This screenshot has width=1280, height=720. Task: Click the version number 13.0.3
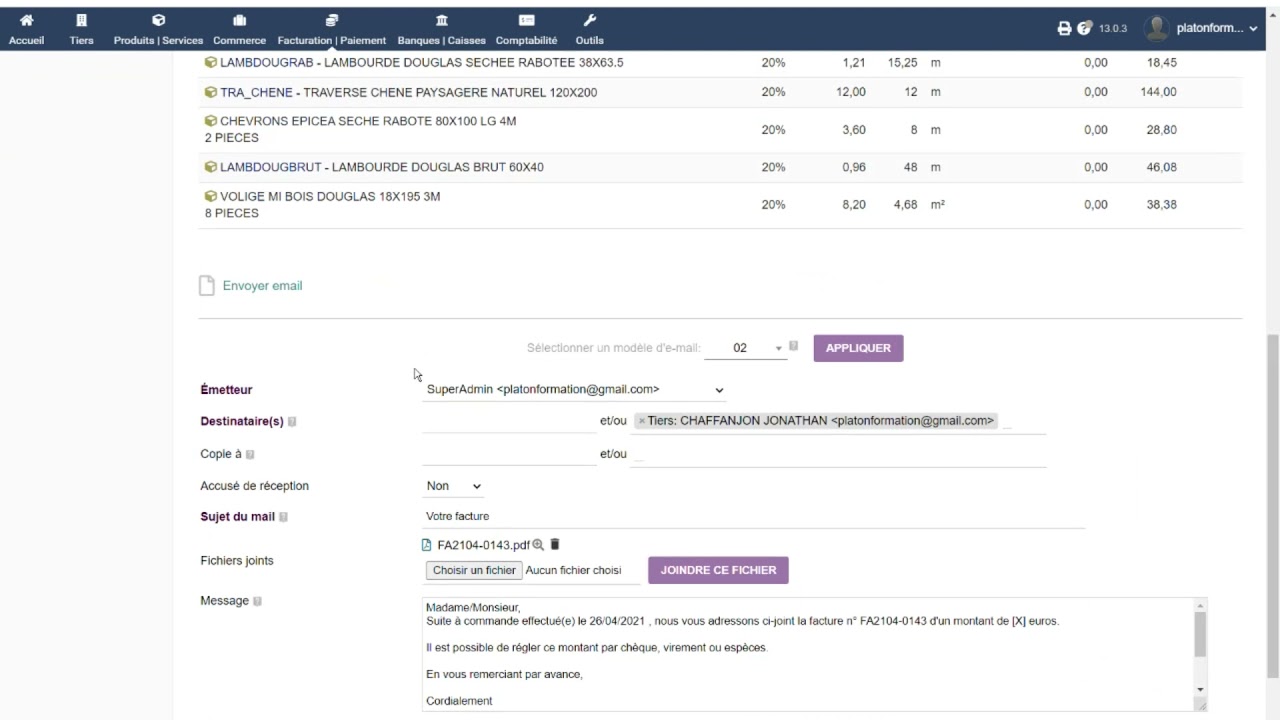click(1113, 29)
